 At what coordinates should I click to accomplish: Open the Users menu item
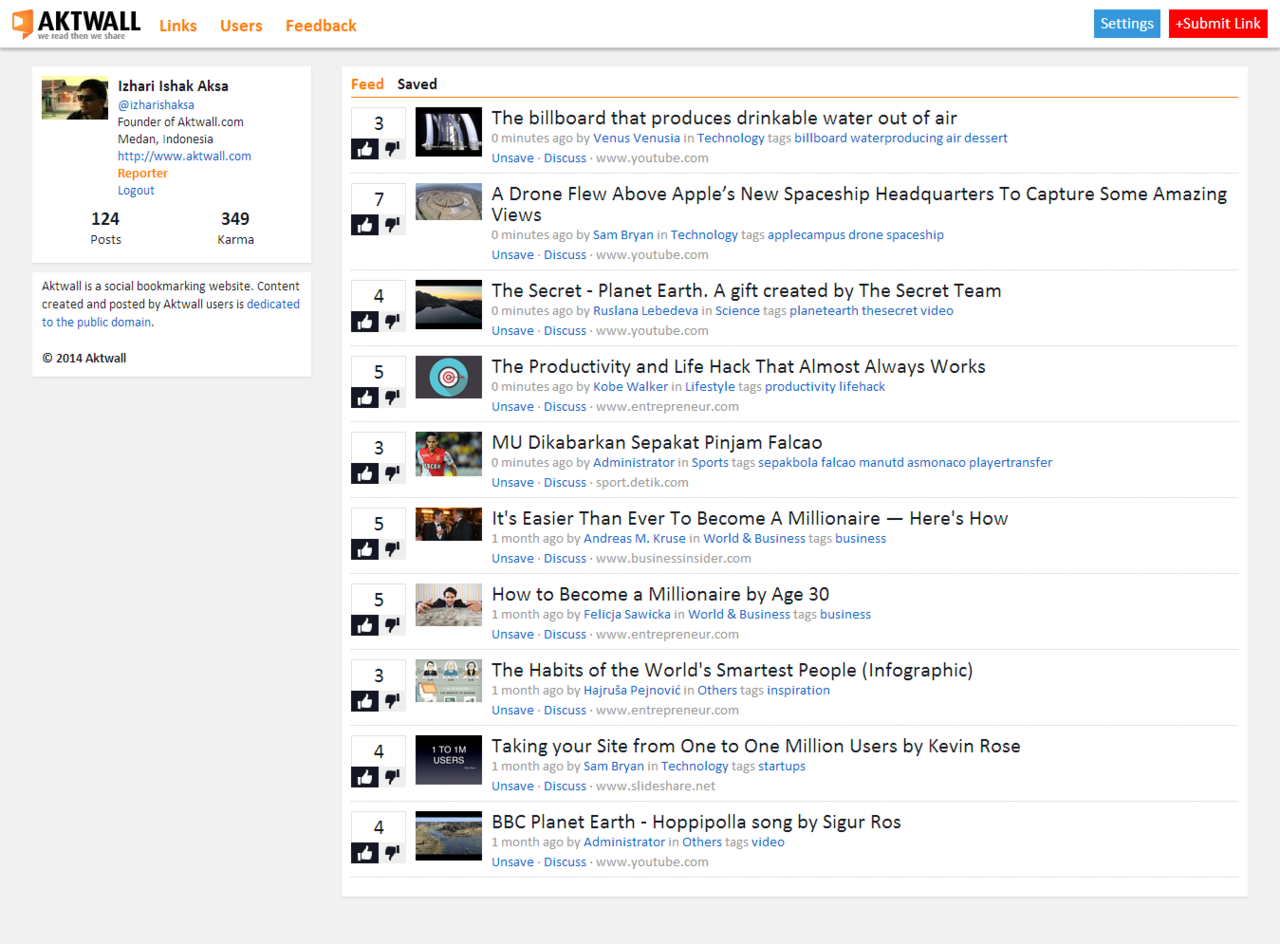click(241, 26)
